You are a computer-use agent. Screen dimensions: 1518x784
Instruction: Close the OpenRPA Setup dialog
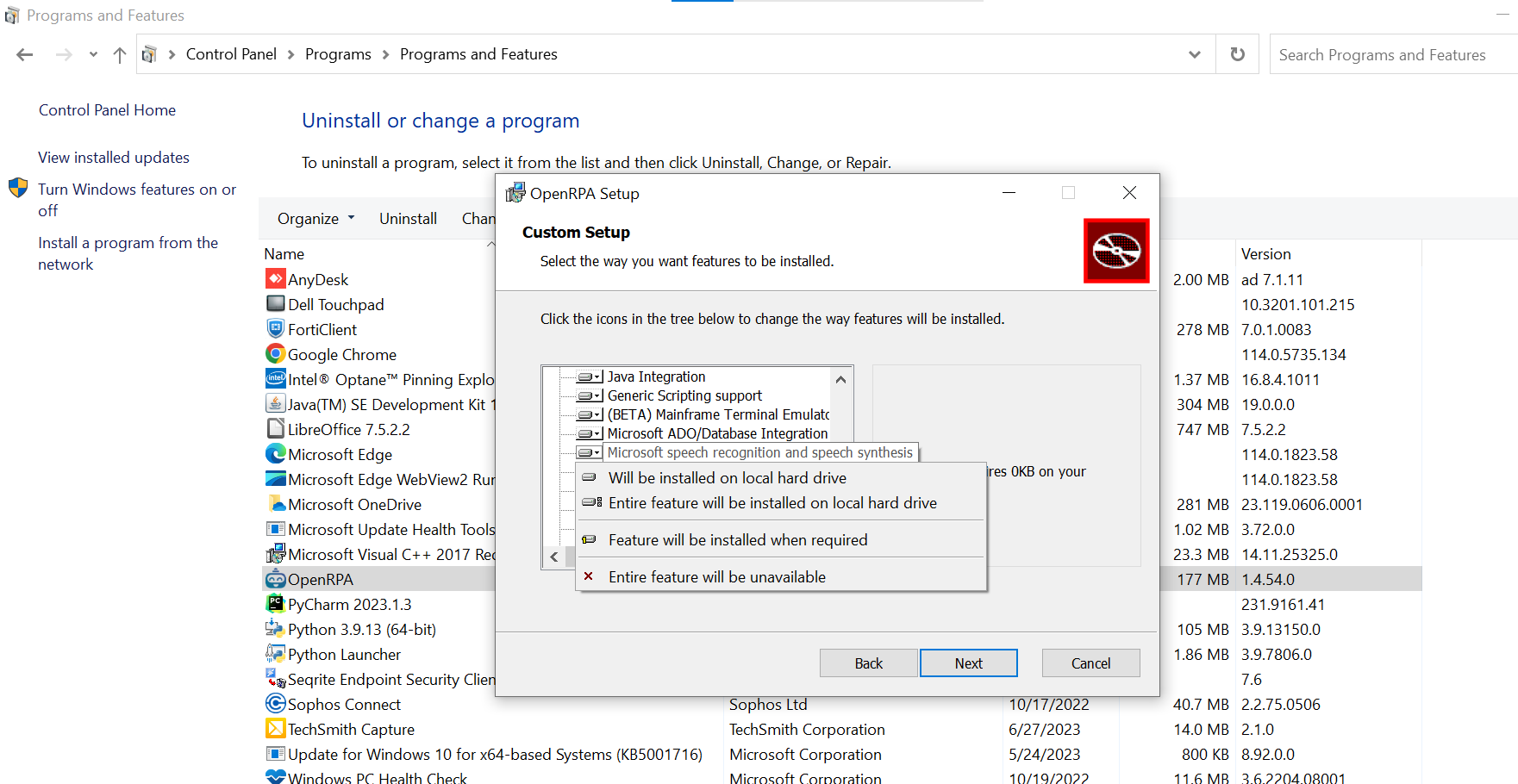(x=1129, y=193)
